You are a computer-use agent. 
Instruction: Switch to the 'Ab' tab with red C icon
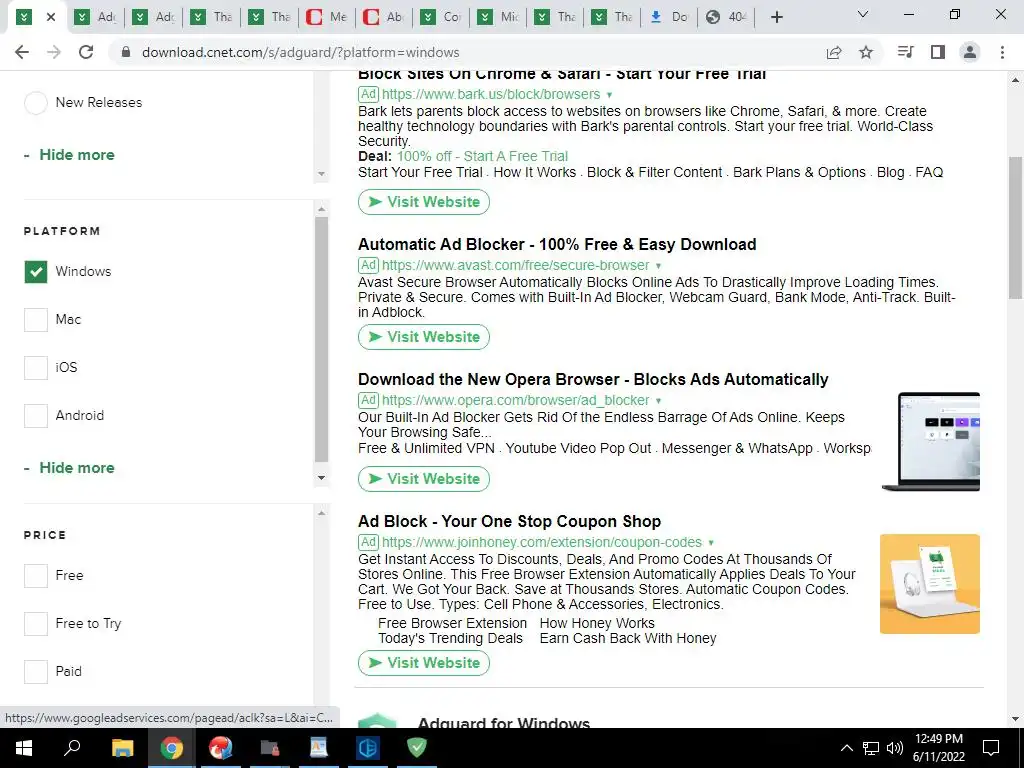click(385, 17)
